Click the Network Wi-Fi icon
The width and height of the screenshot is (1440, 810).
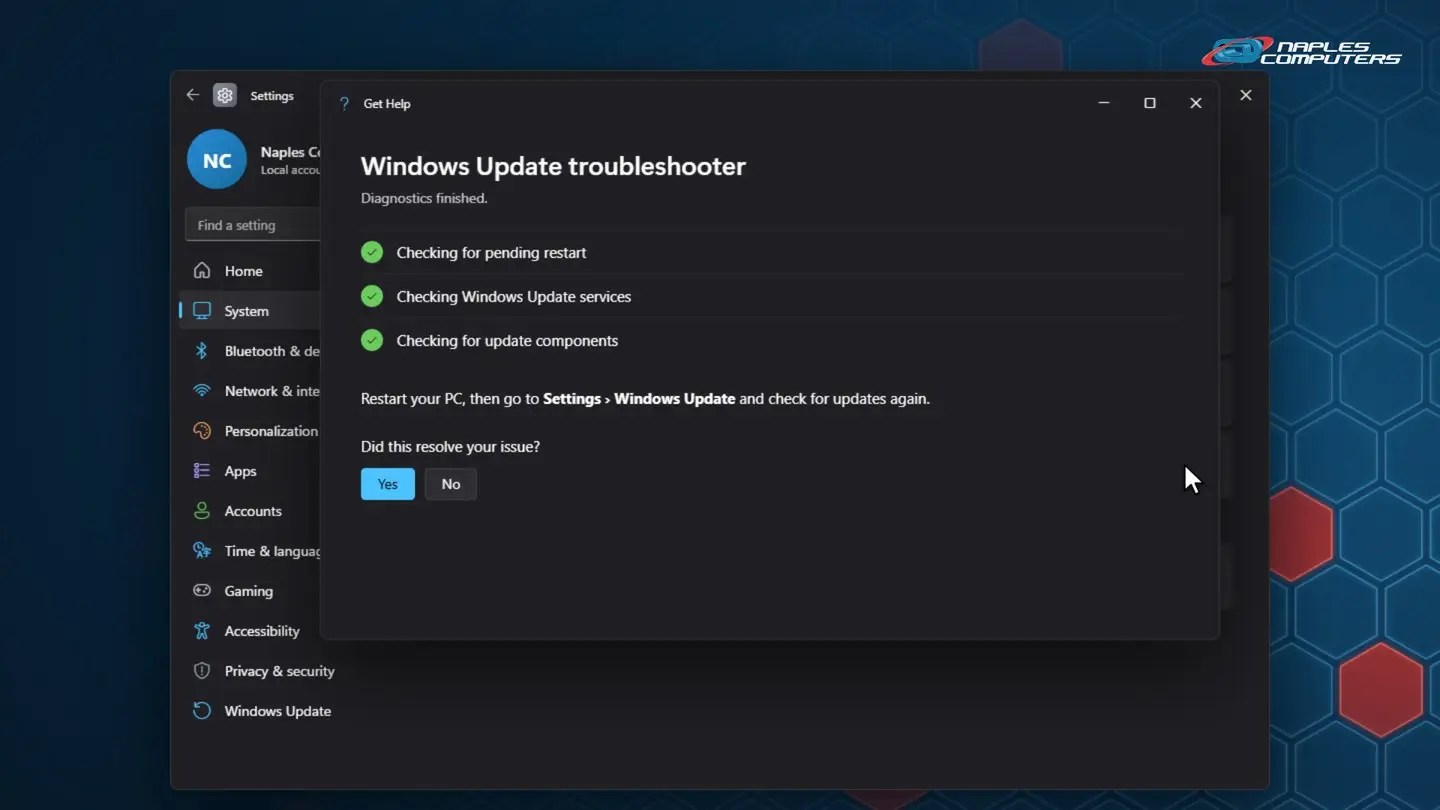pos(202,391)
